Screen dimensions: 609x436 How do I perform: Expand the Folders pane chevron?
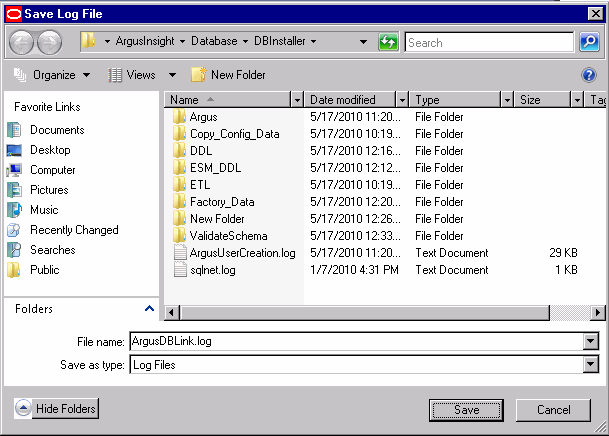point(150,309)
